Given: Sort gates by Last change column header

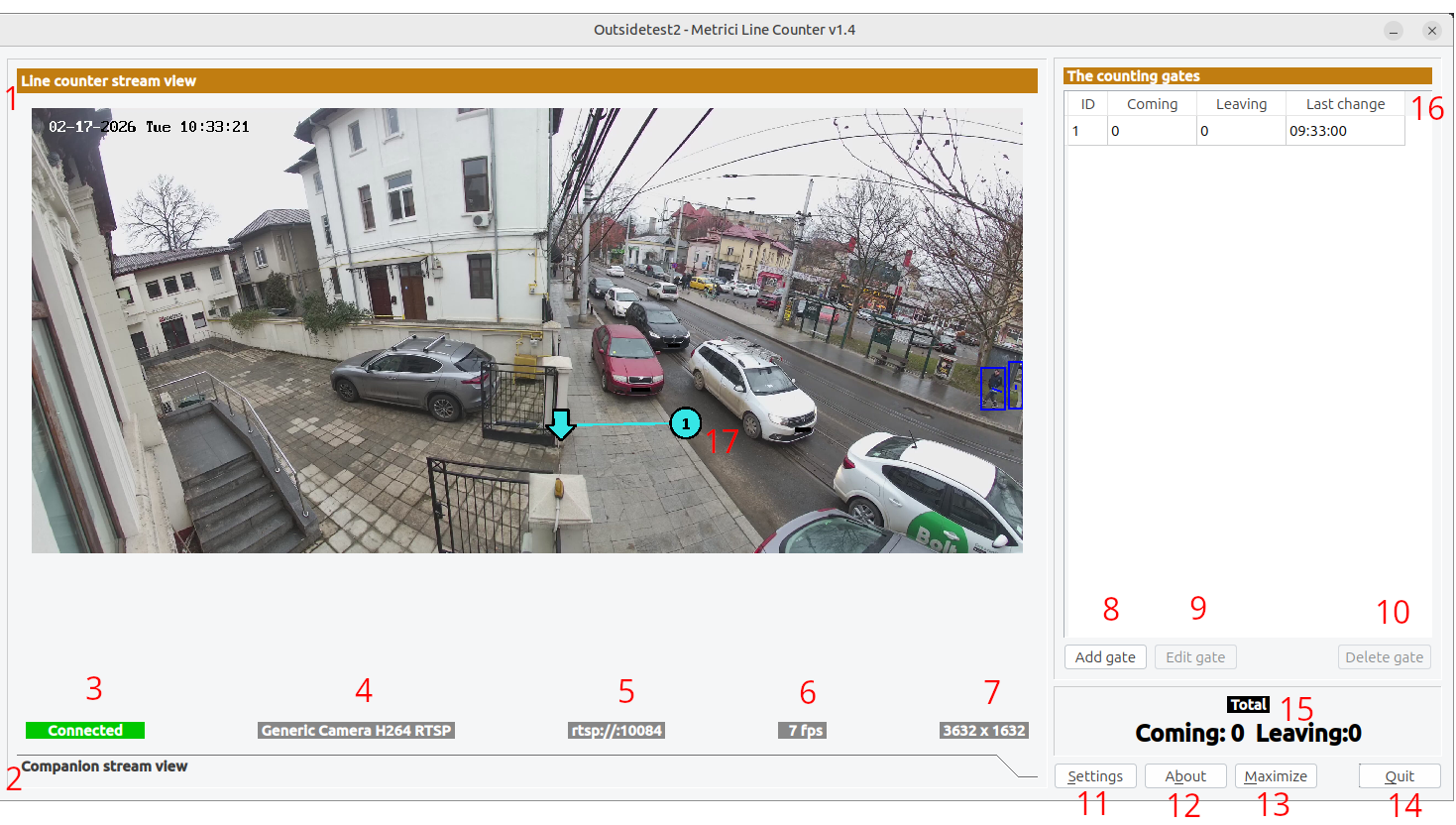Looking at the screenshot, I should 1345,104.
